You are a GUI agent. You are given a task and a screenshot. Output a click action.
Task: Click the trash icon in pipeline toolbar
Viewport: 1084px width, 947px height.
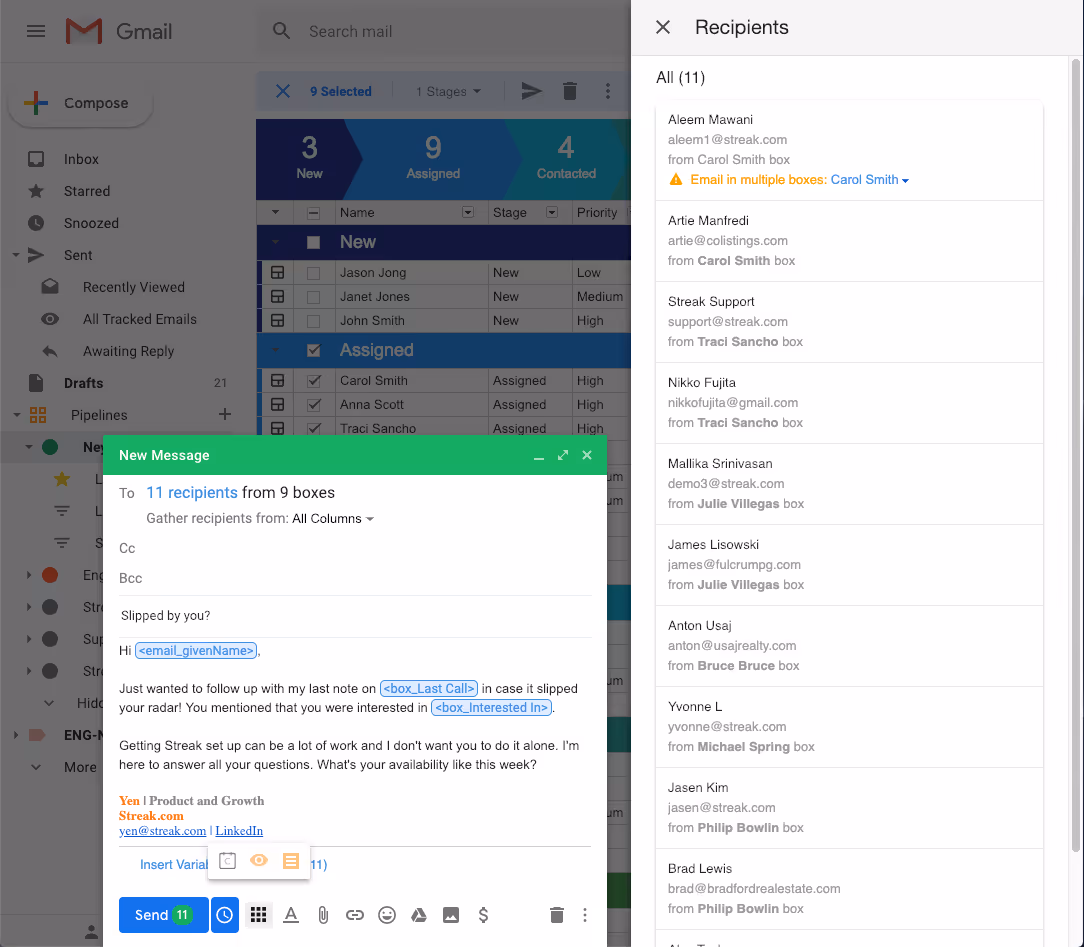pyautogui.click(x=570, y=91)
